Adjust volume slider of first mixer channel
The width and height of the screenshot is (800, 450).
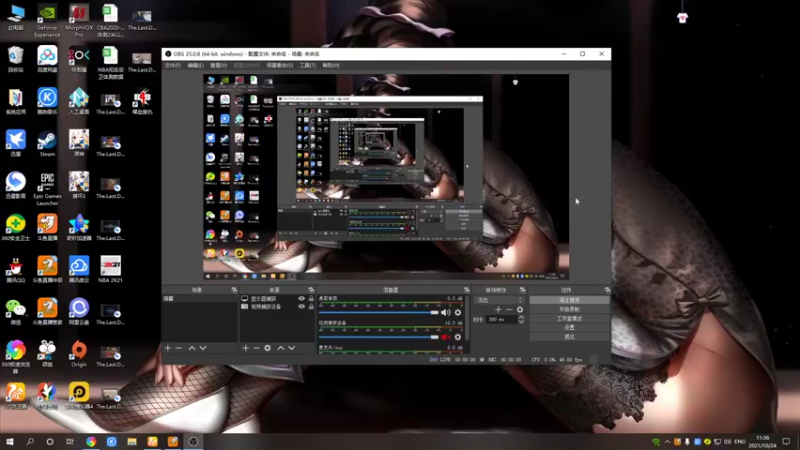pos(379,312)
